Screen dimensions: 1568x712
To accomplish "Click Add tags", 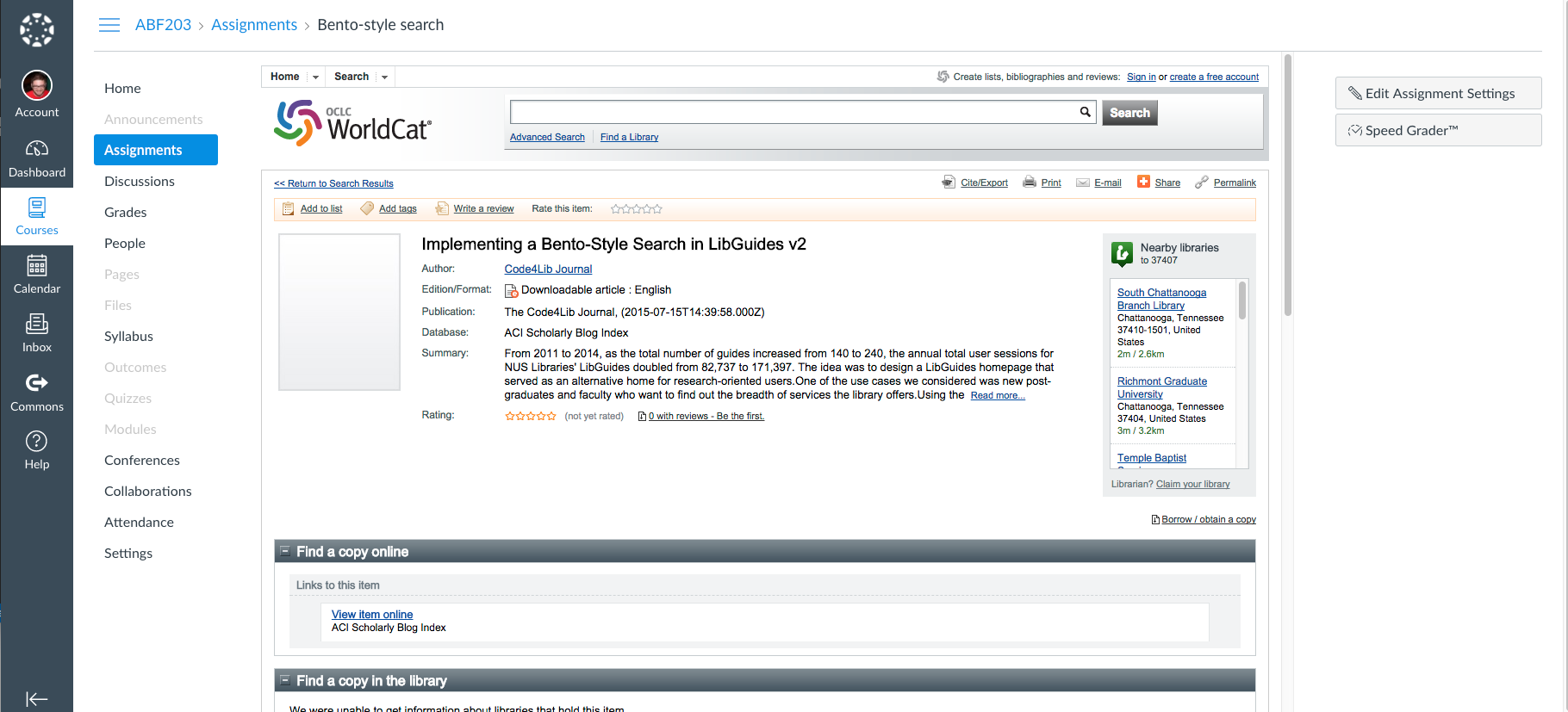I will pos(398,208).
